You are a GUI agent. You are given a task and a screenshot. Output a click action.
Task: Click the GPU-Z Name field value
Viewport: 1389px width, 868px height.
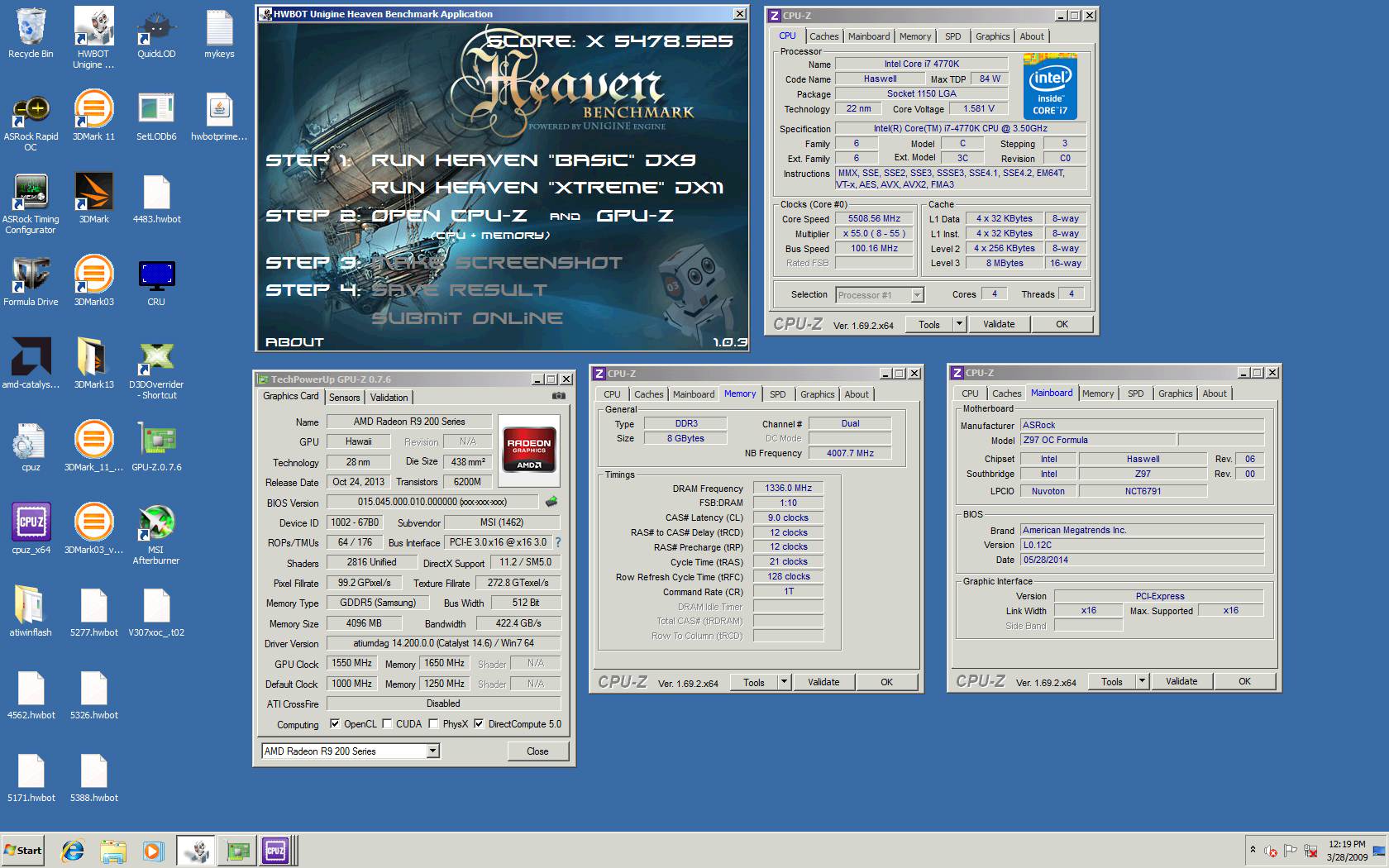(409, 422)
